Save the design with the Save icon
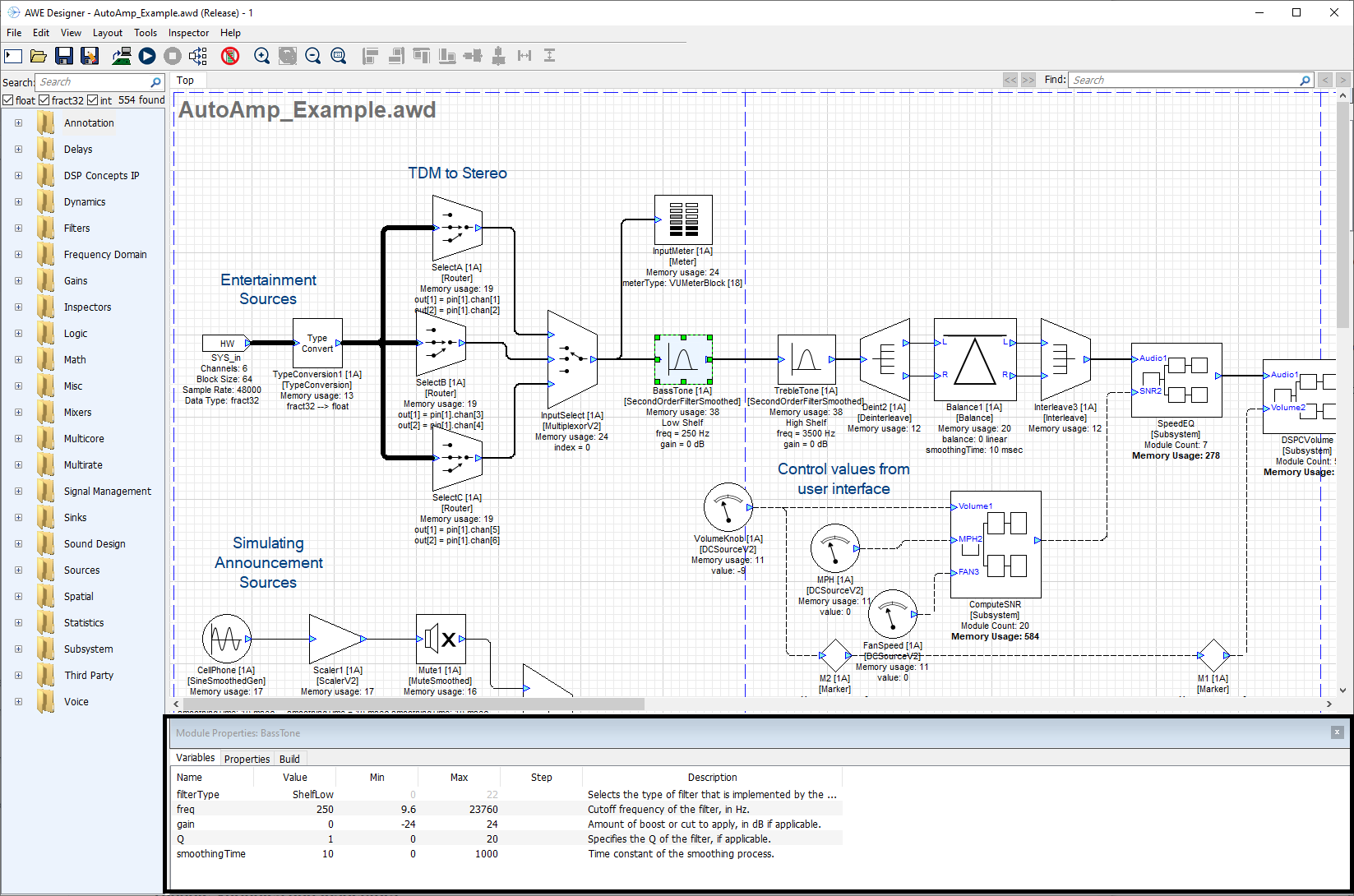This screenshot has width=1354, height=896. tap(64, 56)
